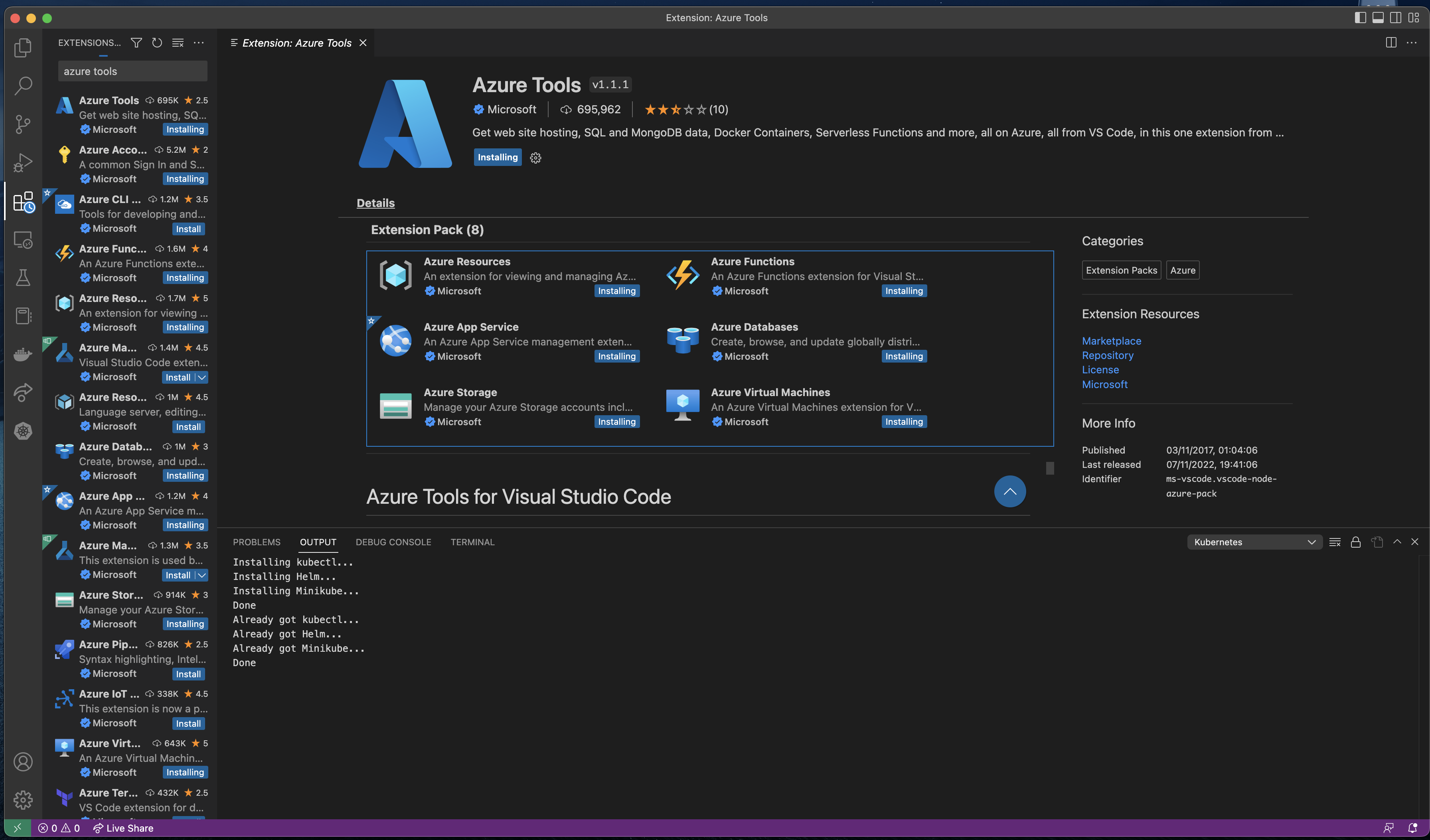
Task: Close the Extension: Azure Tools tab
Action: point(363,43)
